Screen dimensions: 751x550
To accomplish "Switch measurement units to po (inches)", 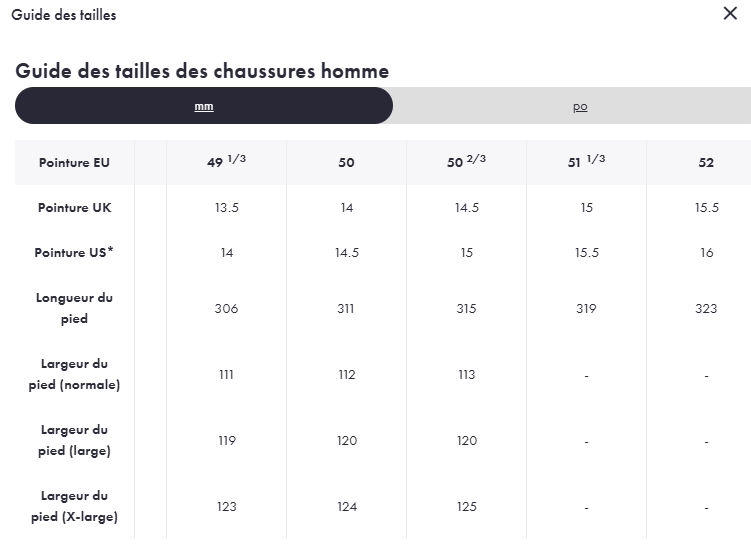I will pyautogui.click(x=580, y=106).
